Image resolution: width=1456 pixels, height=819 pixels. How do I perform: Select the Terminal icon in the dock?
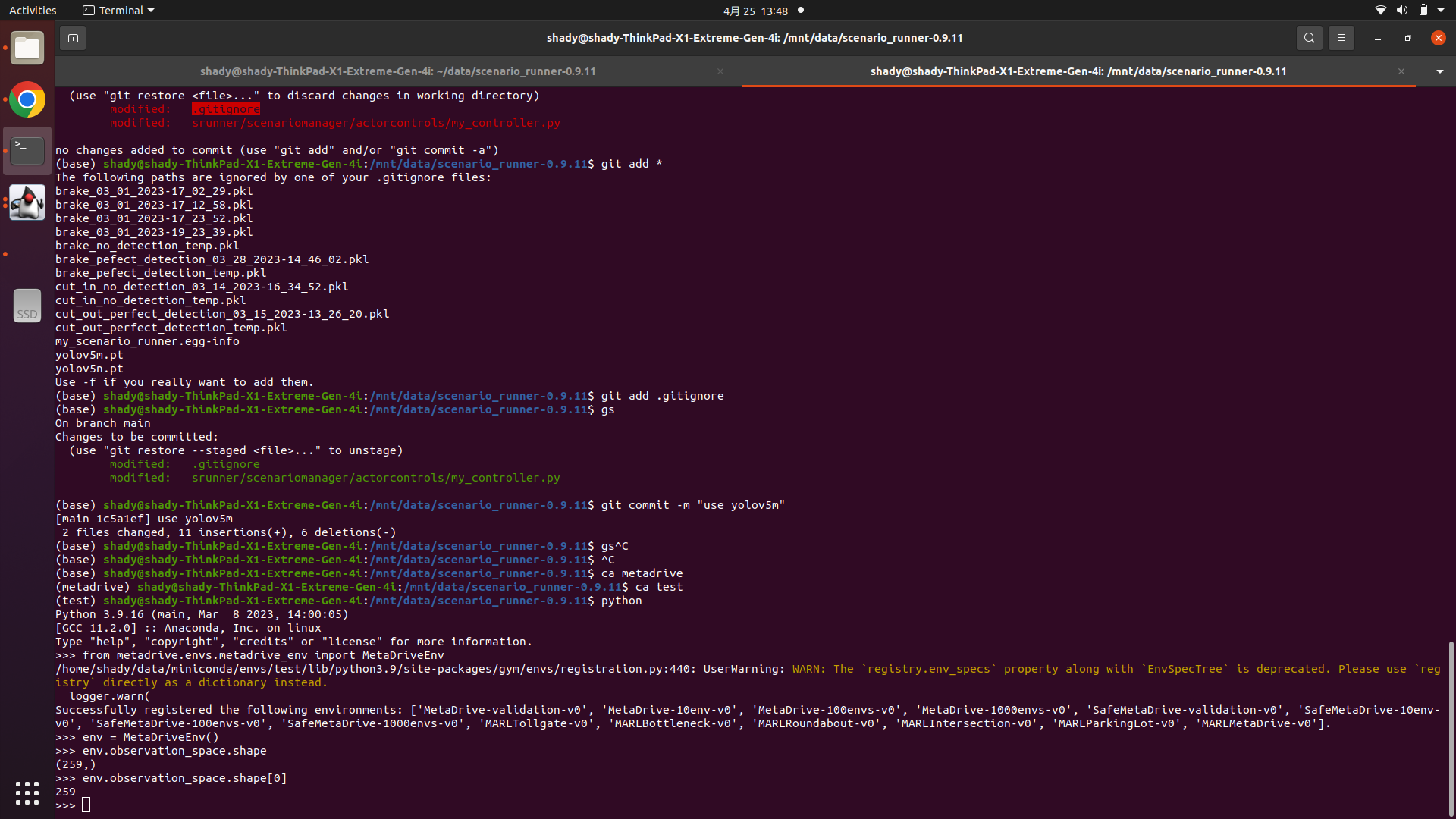point(27,150)
